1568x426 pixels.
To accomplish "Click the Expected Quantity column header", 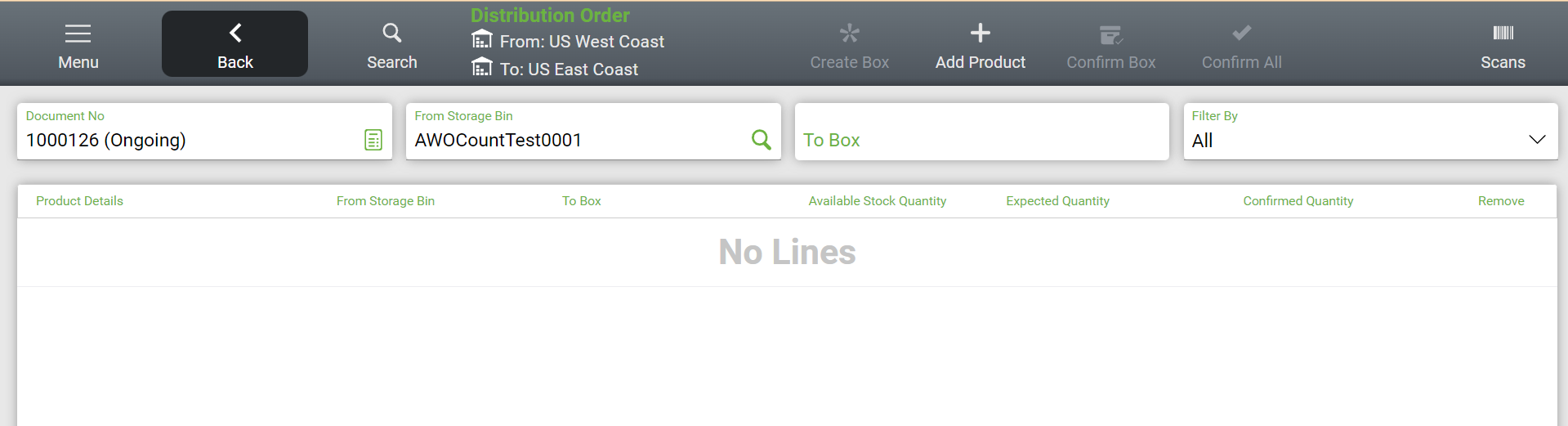I will (x=1057, y=201).
